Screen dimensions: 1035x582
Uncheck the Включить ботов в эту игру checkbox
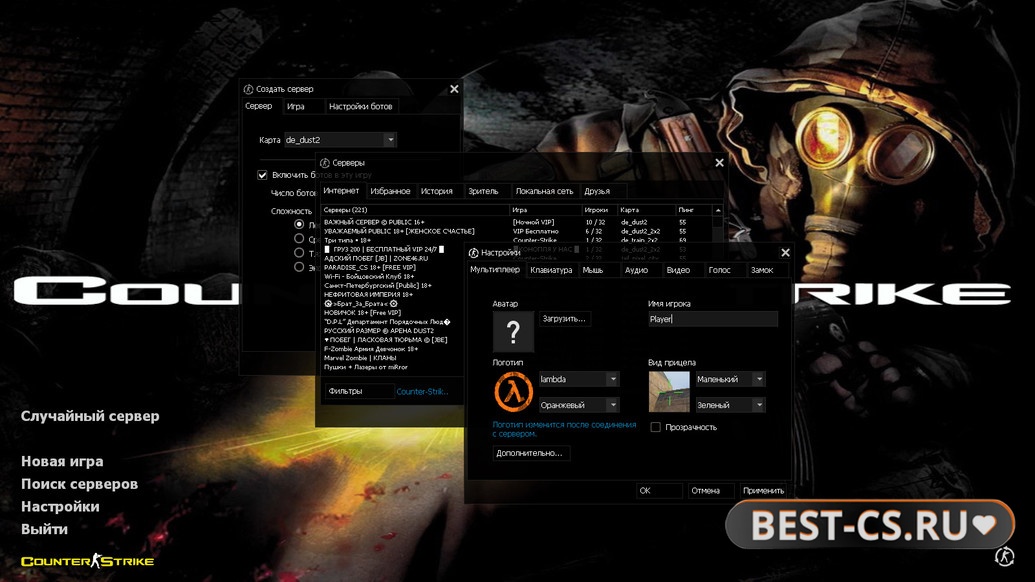click(262, 175)
